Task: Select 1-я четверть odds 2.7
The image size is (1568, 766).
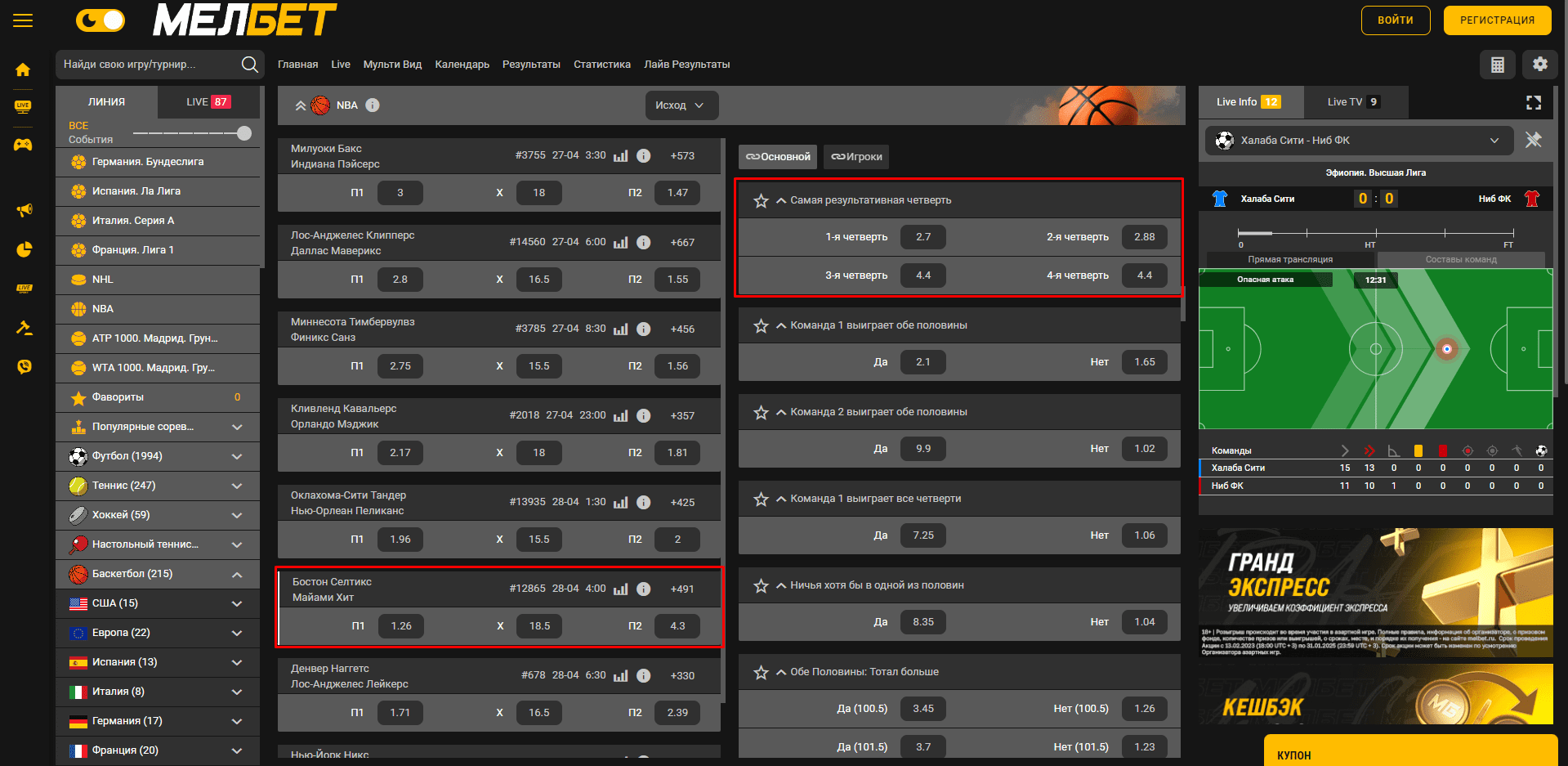Action: 922,237
